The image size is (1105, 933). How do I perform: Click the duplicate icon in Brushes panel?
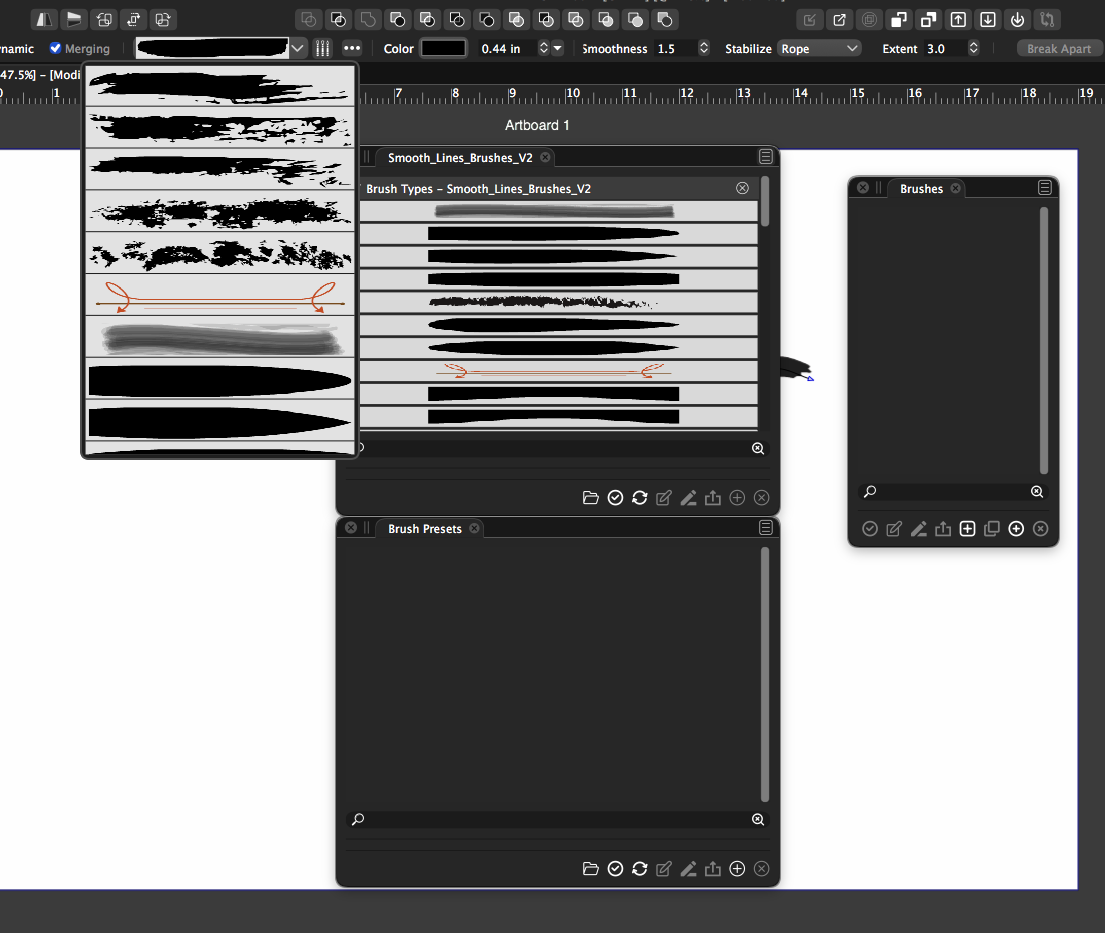pyautogui.click(x=991, y=529)
